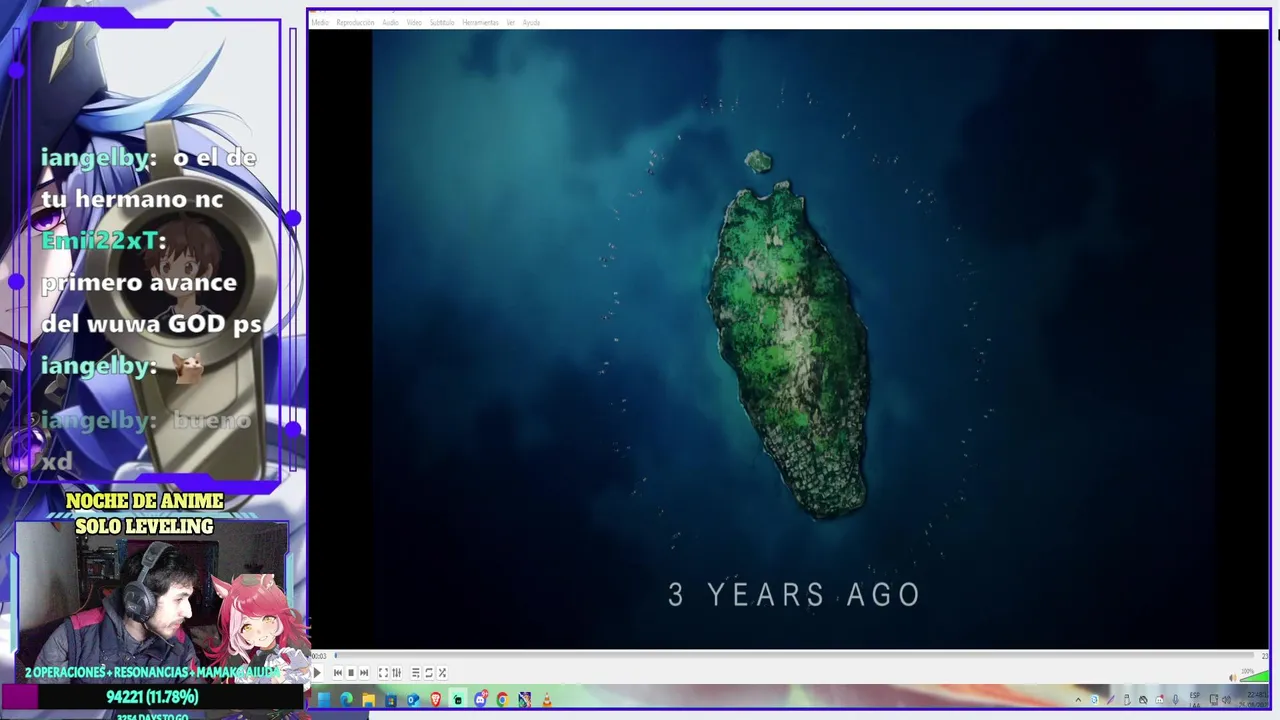This screenshot has width=1280, height=720.
Task: Open Discord from the taskbar
Action: point(481,699)
